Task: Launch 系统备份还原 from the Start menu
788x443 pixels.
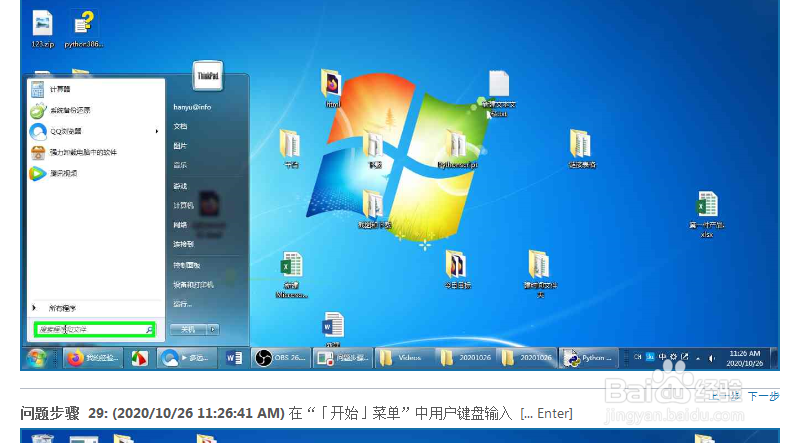Action: [x=95, y=110]
